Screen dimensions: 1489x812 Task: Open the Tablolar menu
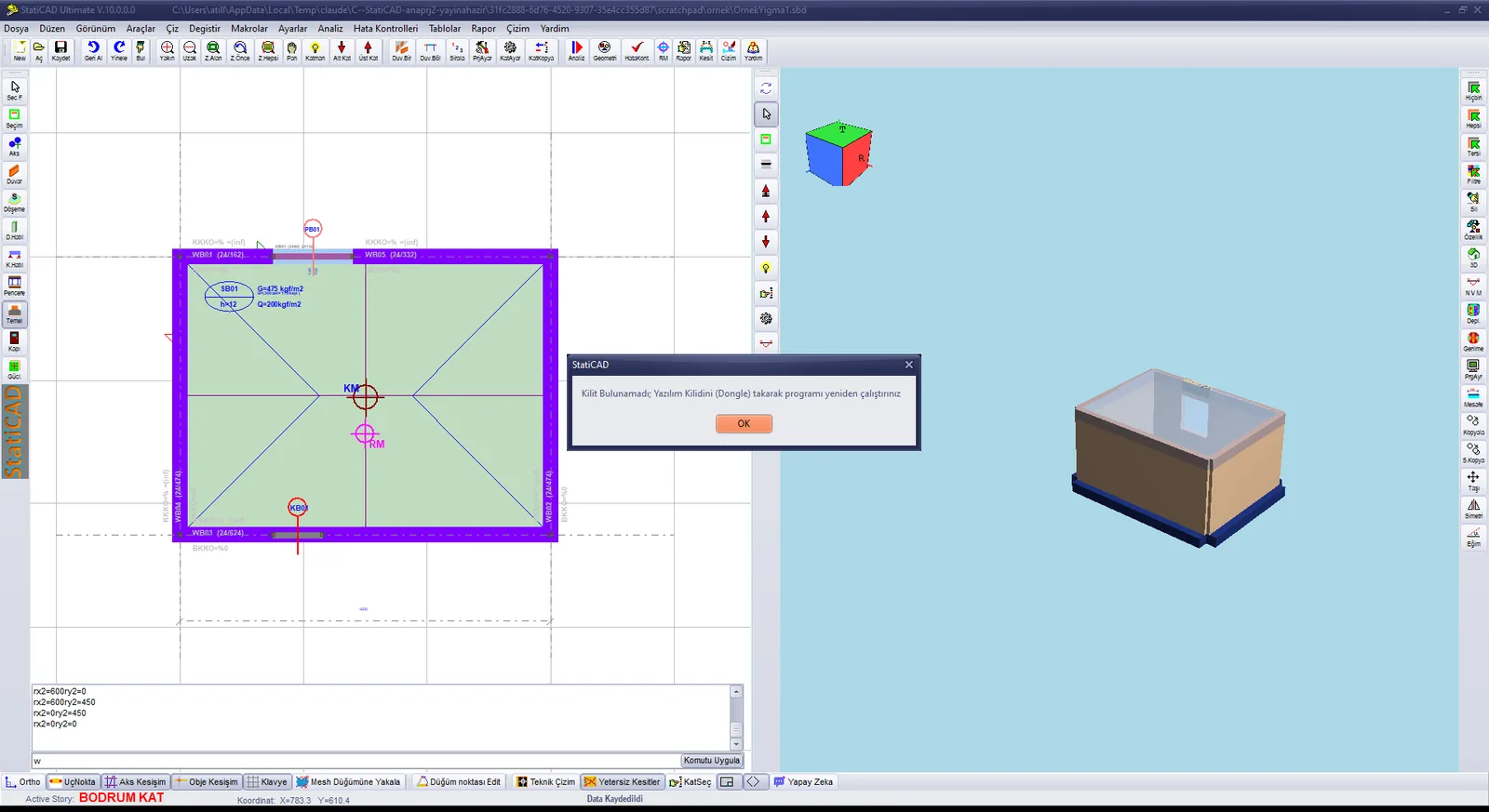pos(445,29)
